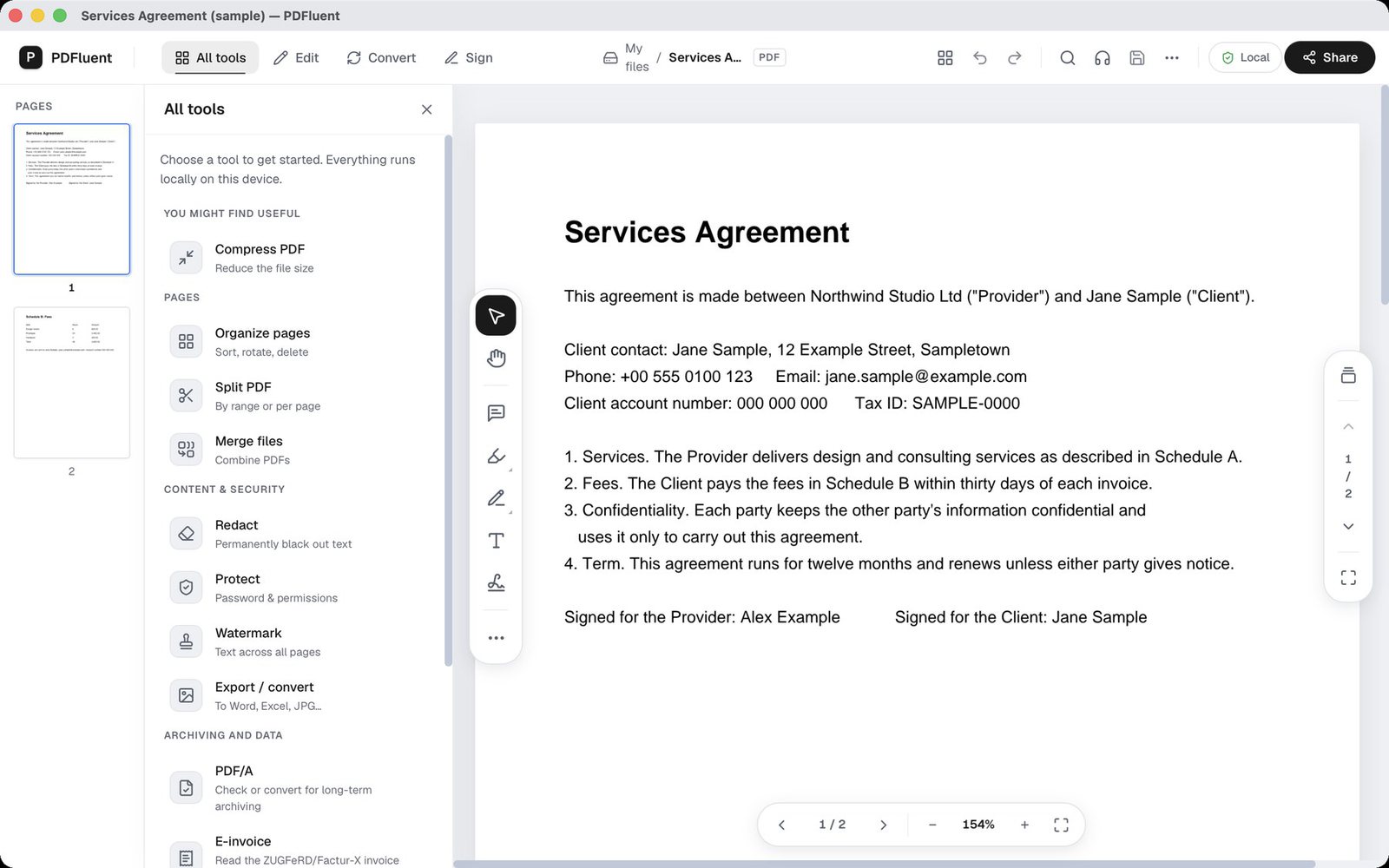Image resolution: width=1389 pixels, height=868 pixels.
Task: Click the 154% zoom level value
Action: click(978, 825)
